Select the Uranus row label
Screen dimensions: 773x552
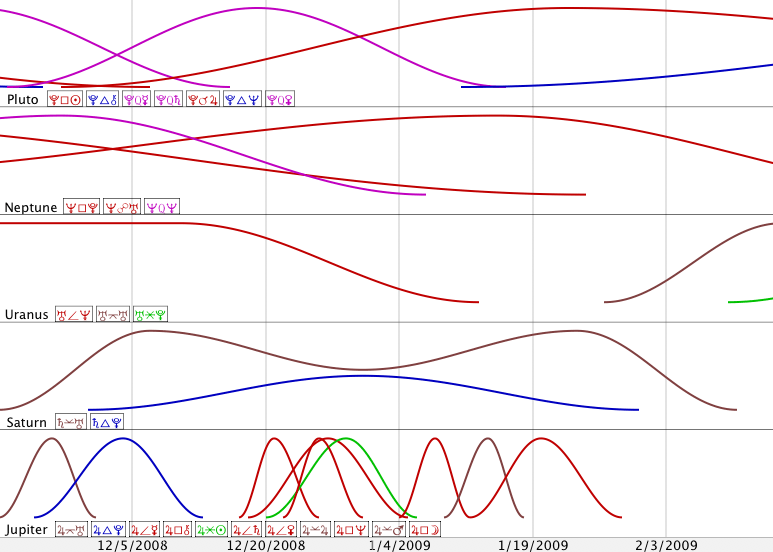(27, 315)
